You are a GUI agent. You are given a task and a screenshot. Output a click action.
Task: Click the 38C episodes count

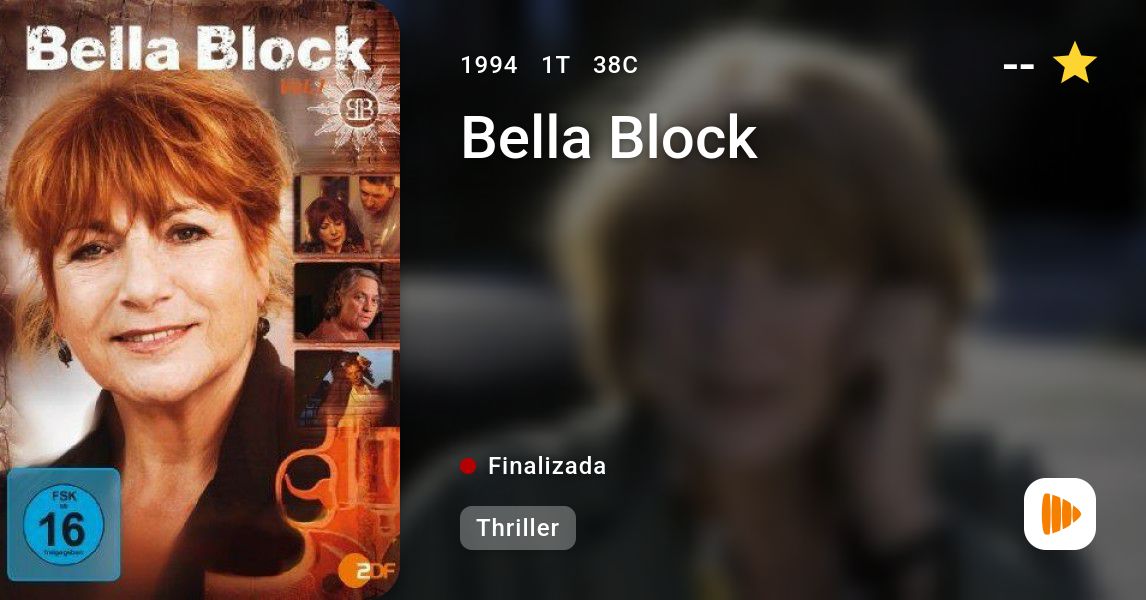[615, 65]
